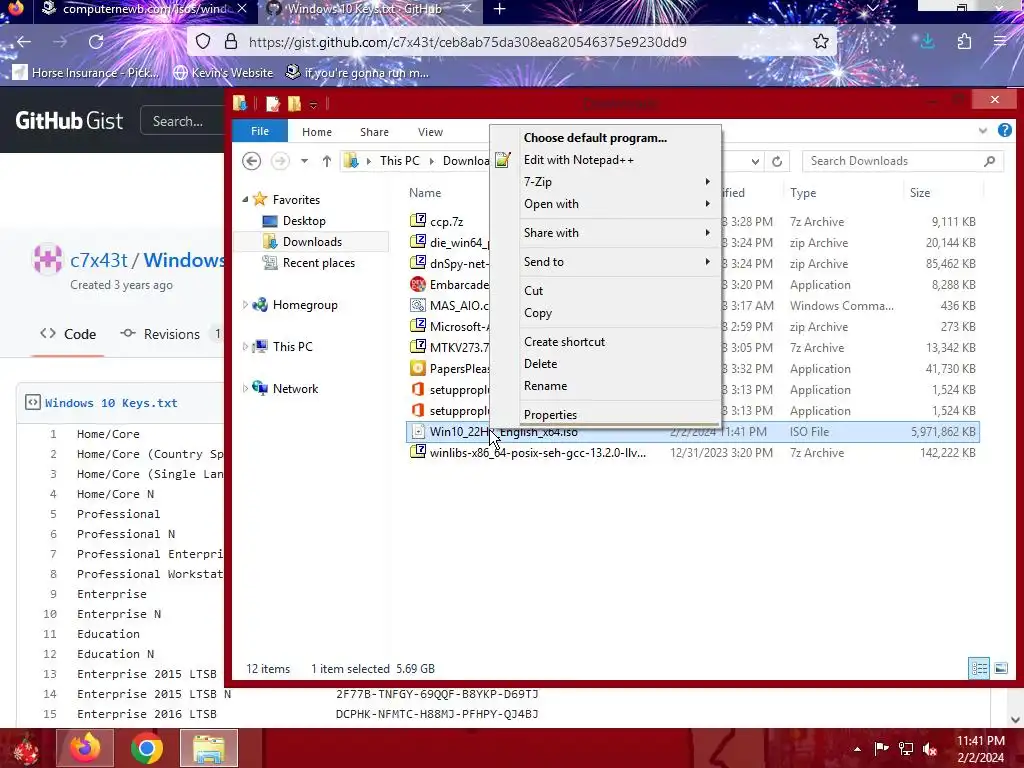The image size is (1024, 768).
Task: Click the Firefox taskbar icon
Action: tap(85, 748)
